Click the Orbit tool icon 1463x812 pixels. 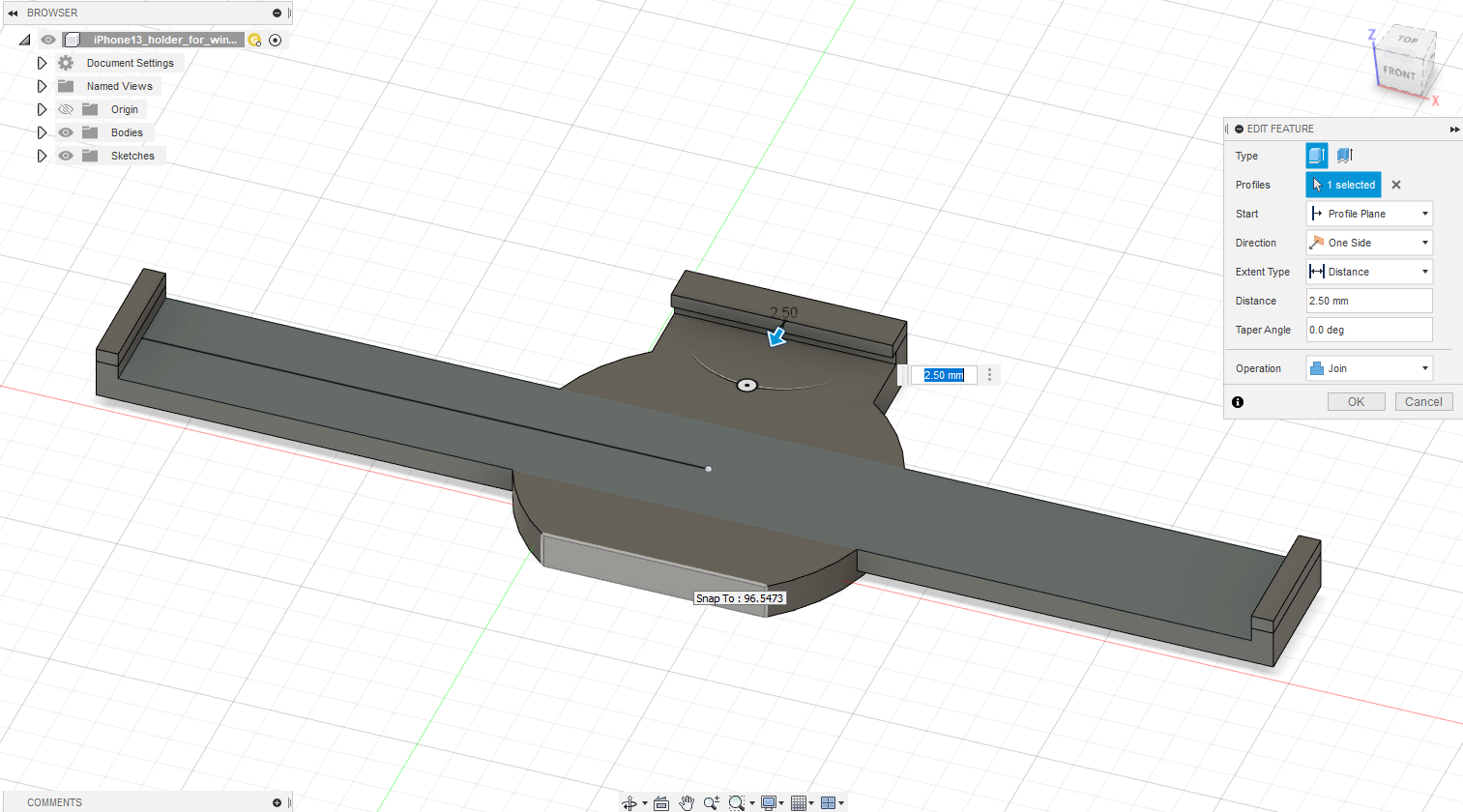[x=629, y=802]
